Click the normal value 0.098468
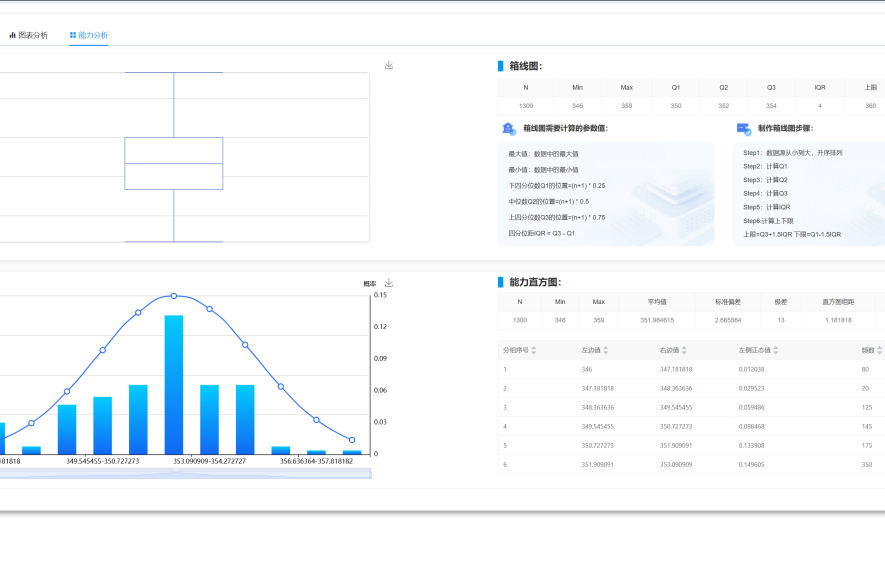The width and height of the screenshot is (885, 588). [751, 427]
